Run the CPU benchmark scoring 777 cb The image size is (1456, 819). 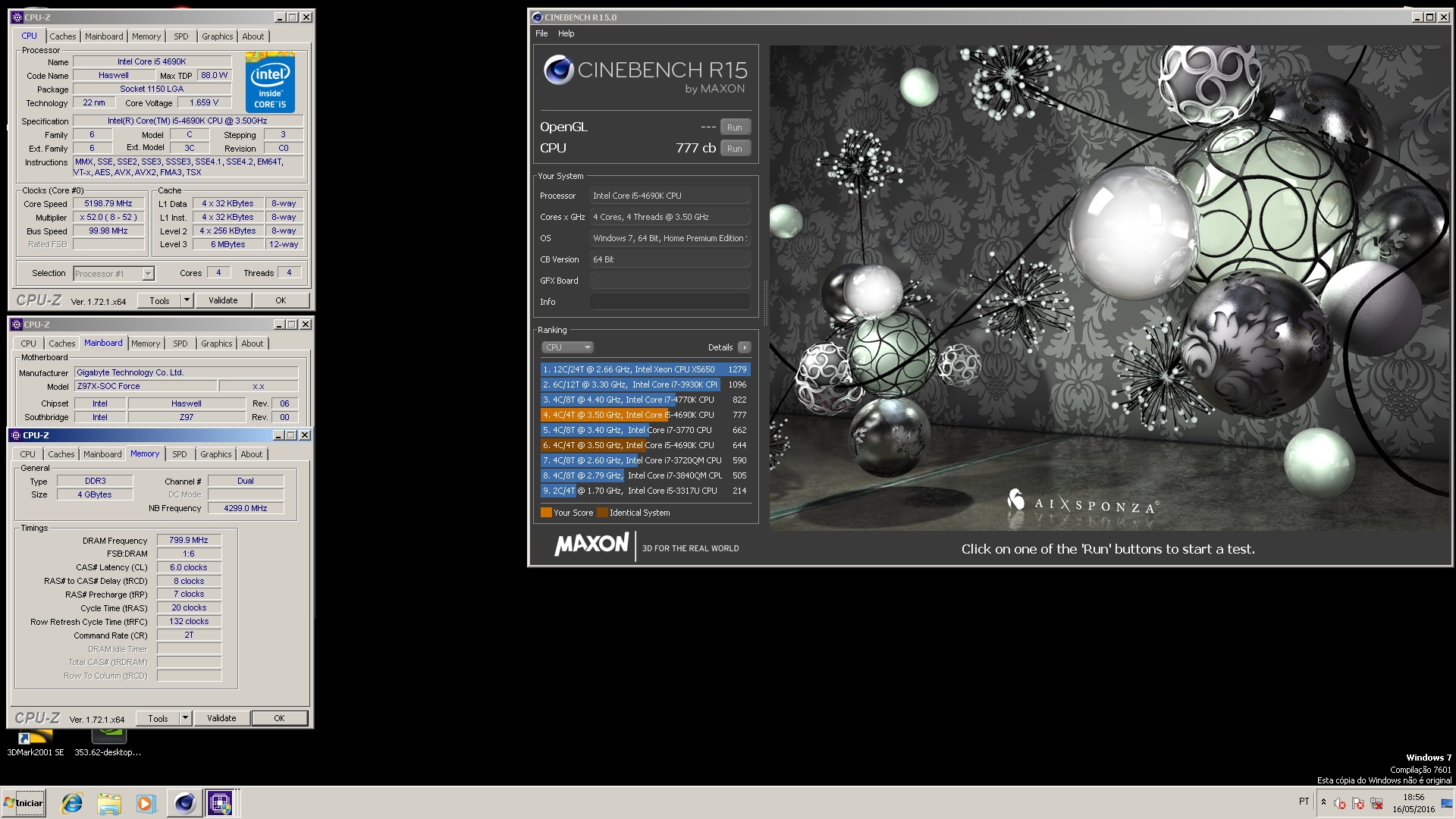pos(735,149)
